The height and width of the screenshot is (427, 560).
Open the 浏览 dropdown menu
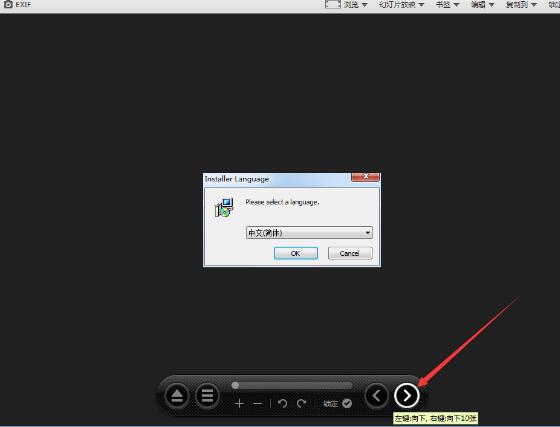355,5
